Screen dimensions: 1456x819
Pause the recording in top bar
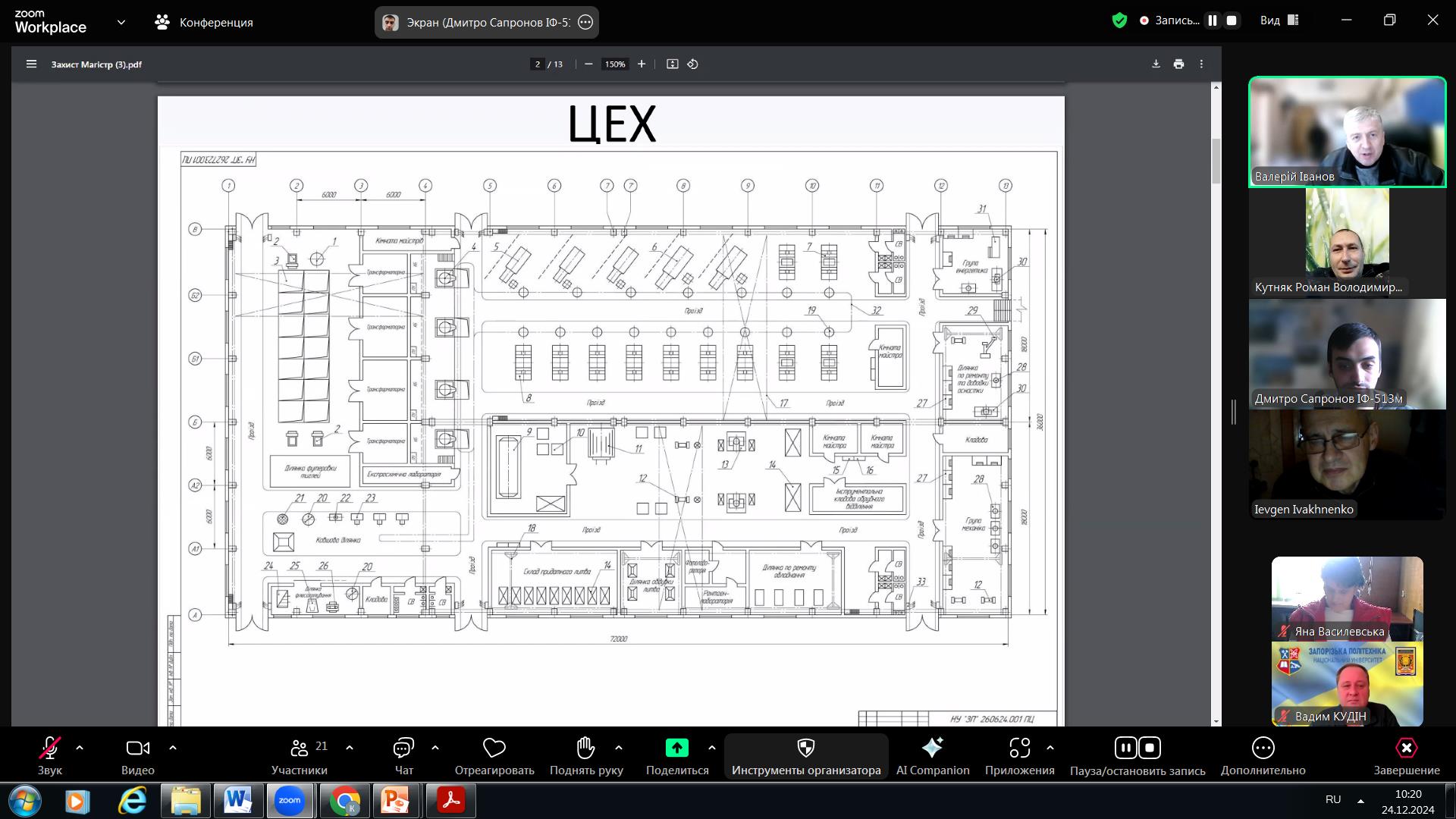click(x=1213, y=21)
